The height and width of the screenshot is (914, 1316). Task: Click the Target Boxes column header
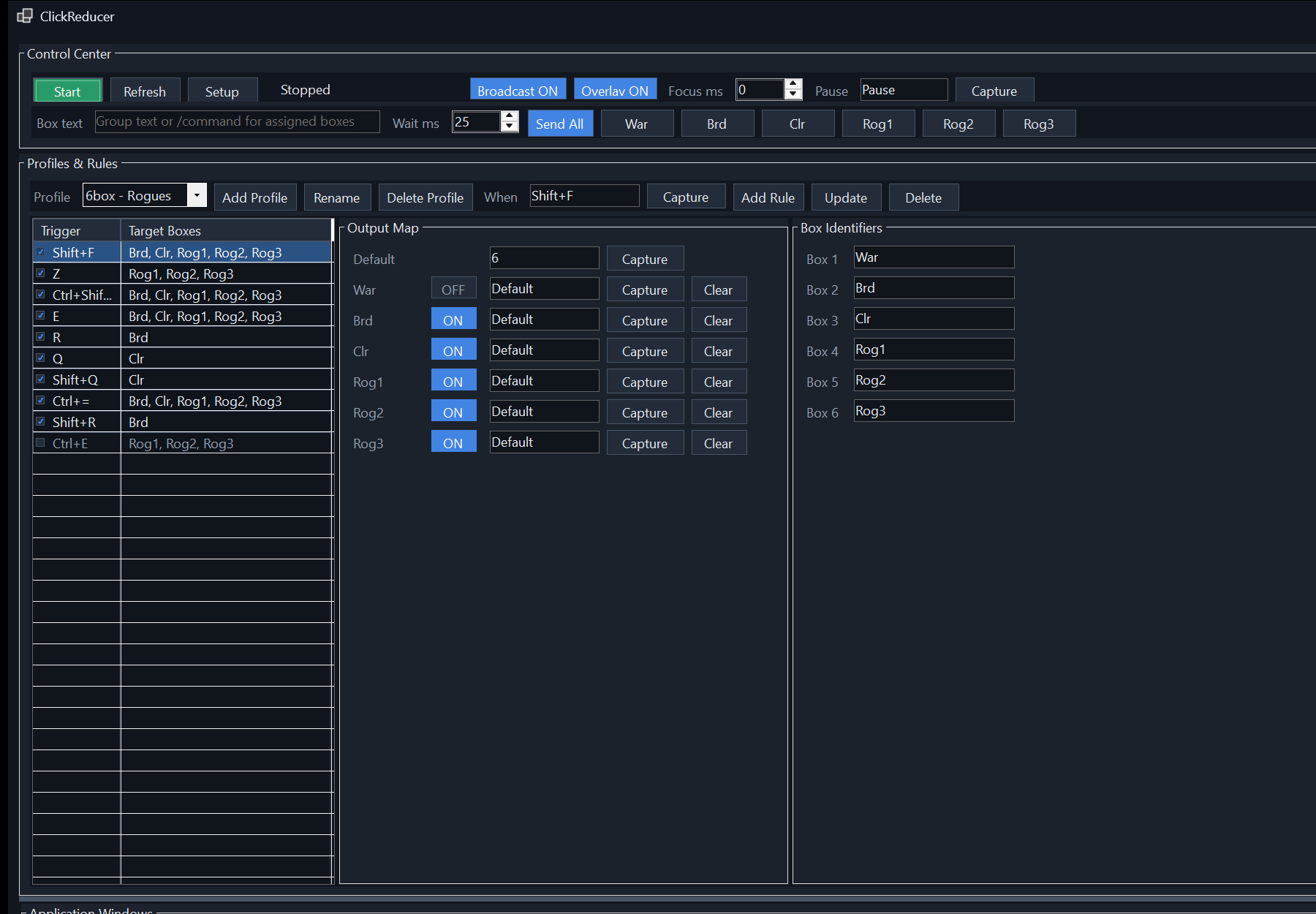(x=226, y=230)
